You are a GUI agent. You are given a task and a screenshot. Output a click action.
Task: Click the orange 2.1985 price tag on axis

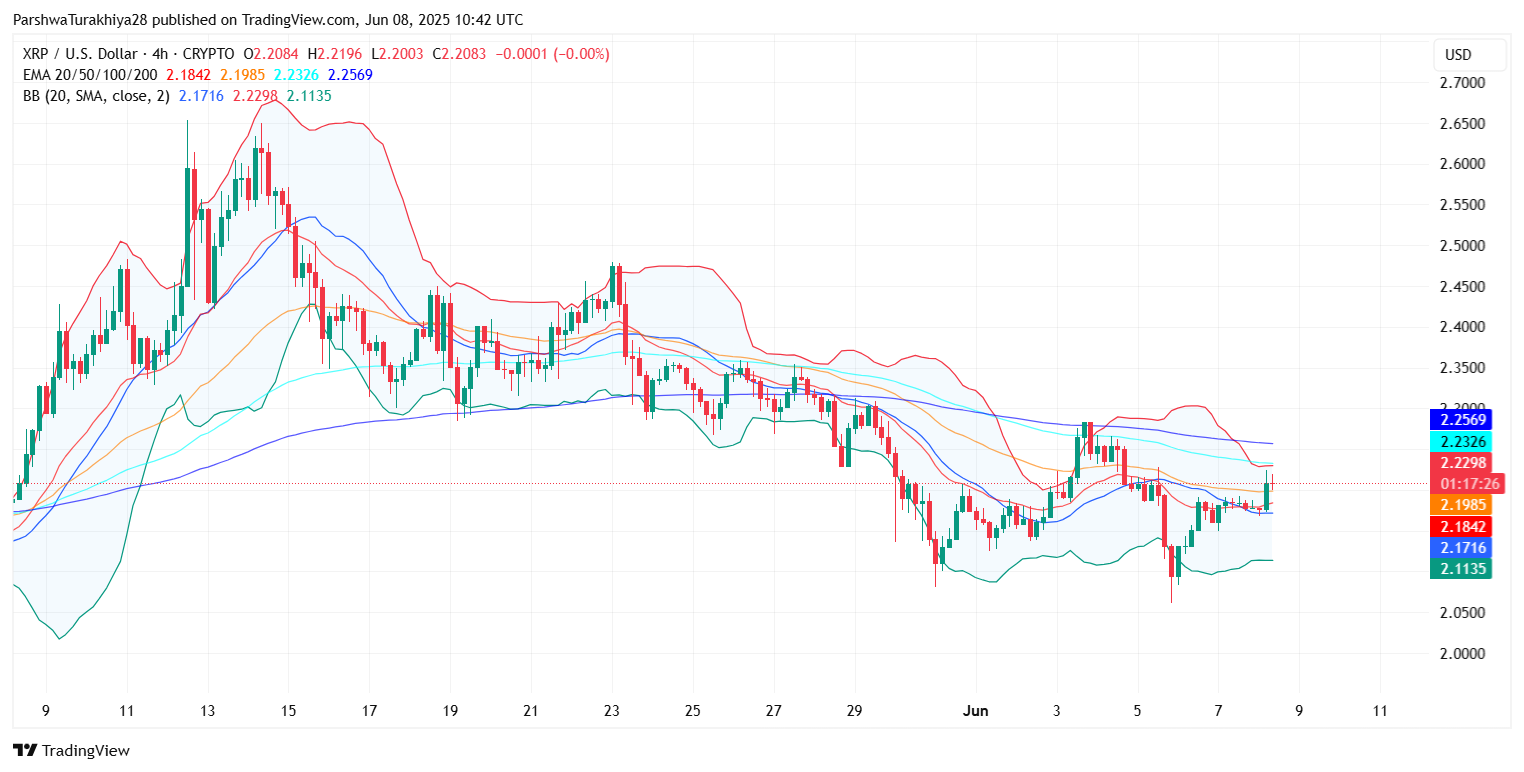(1463, 505)
